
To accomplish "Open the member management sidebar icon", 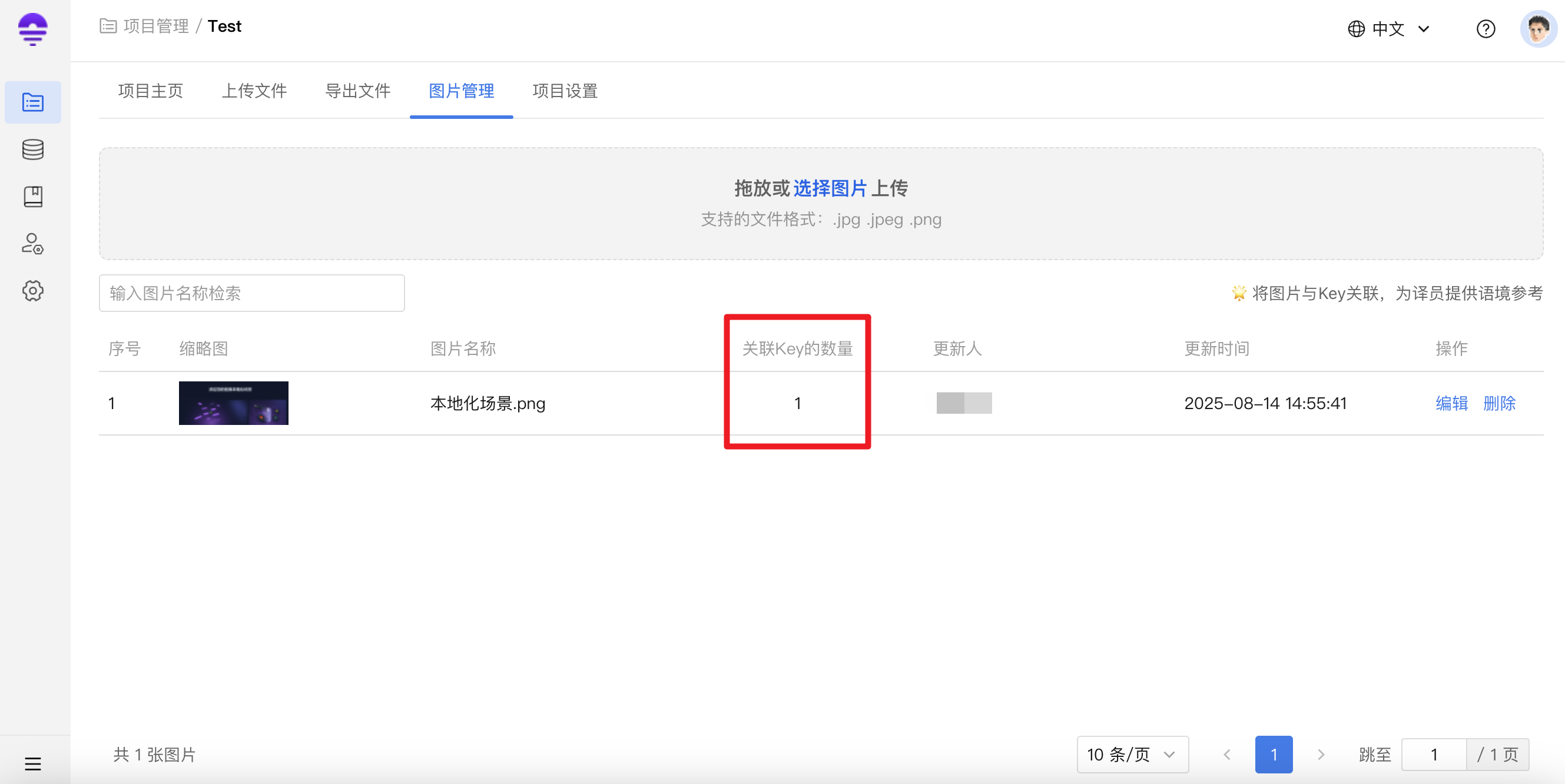I will (x=33, y=244).
